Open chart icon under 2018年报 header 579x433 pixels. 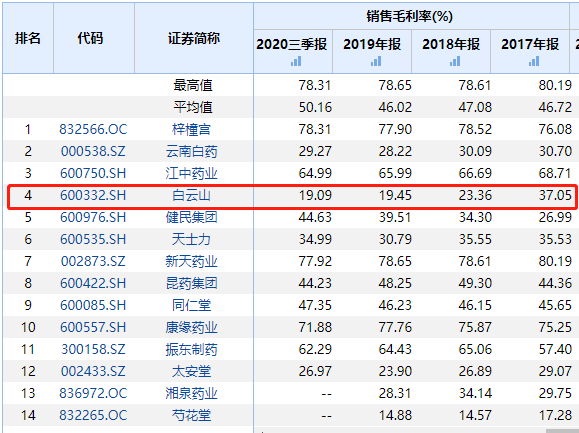click(455, 61)
